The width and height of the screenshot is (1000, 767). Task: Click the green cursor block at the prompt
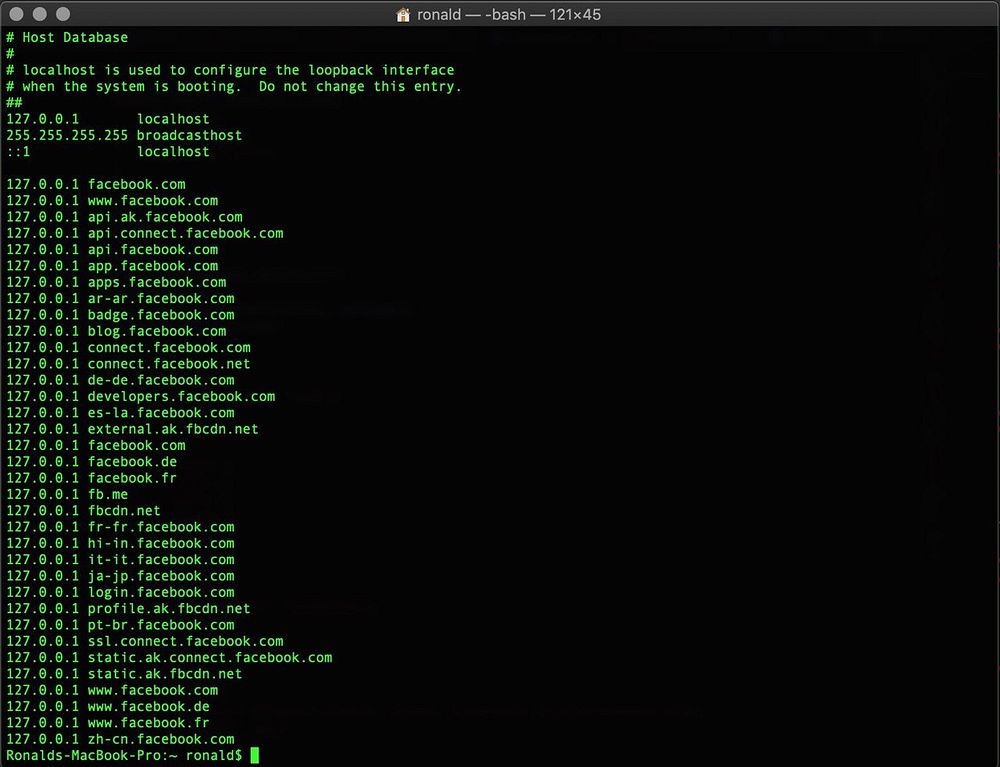click(254, 756)
